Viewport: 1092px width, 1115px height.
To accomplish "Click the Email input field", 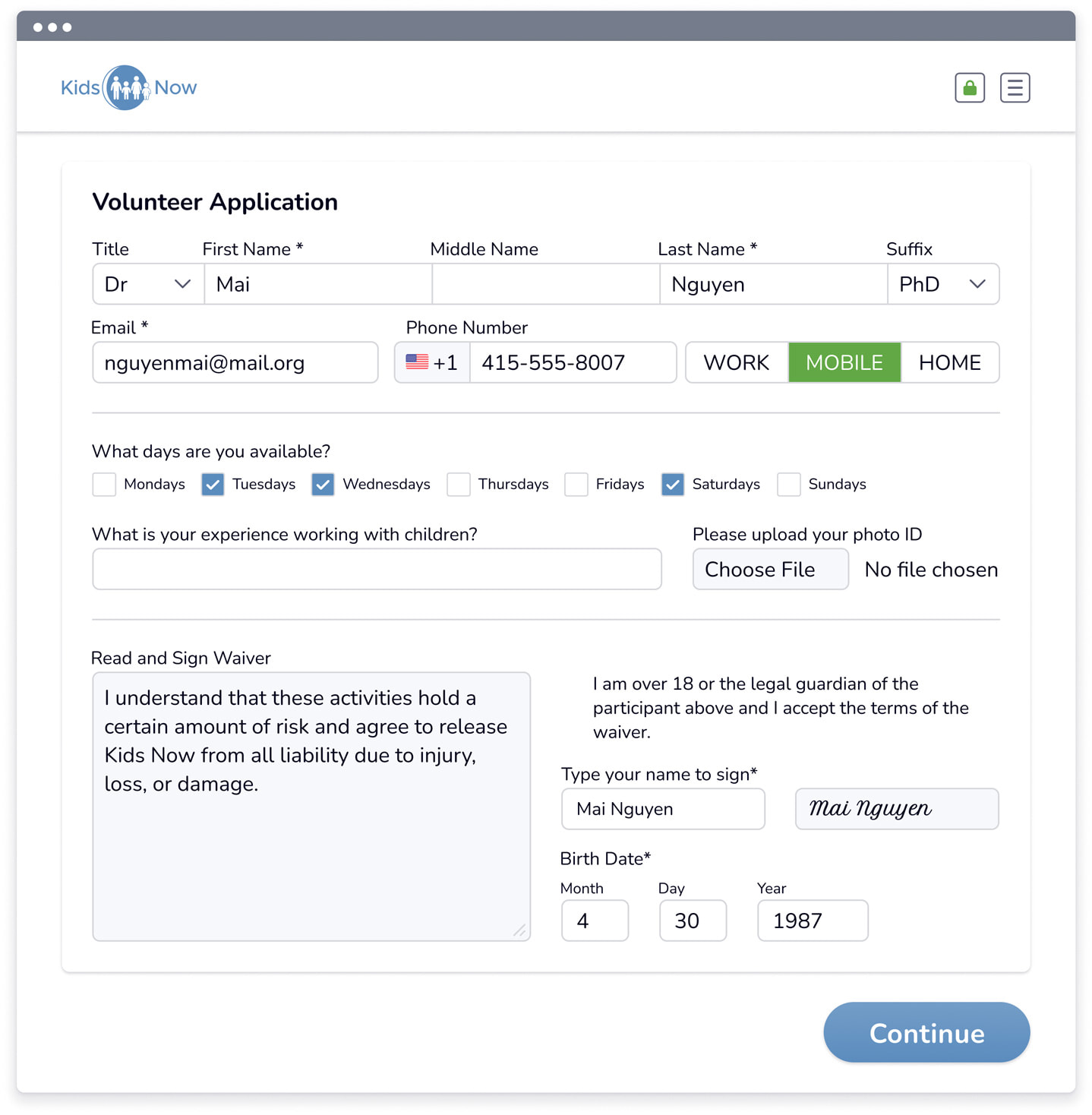I will pos(235,362).
